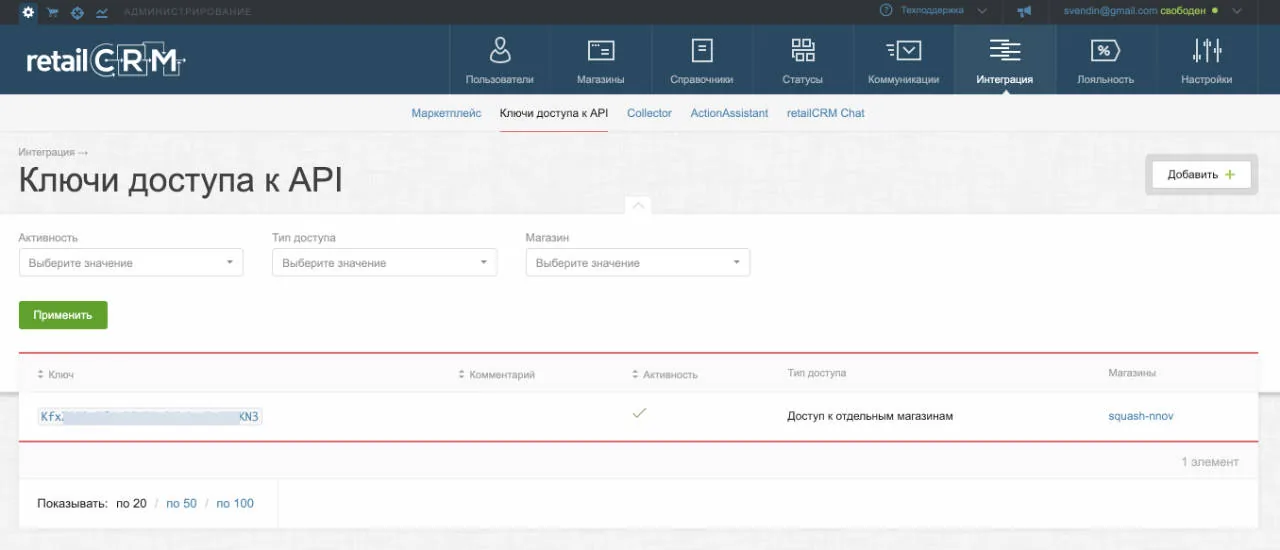The height and width of the screenshot is (550, 1280).
Task: Click the Магазины column header
Action: click(x=1132, y=373)
